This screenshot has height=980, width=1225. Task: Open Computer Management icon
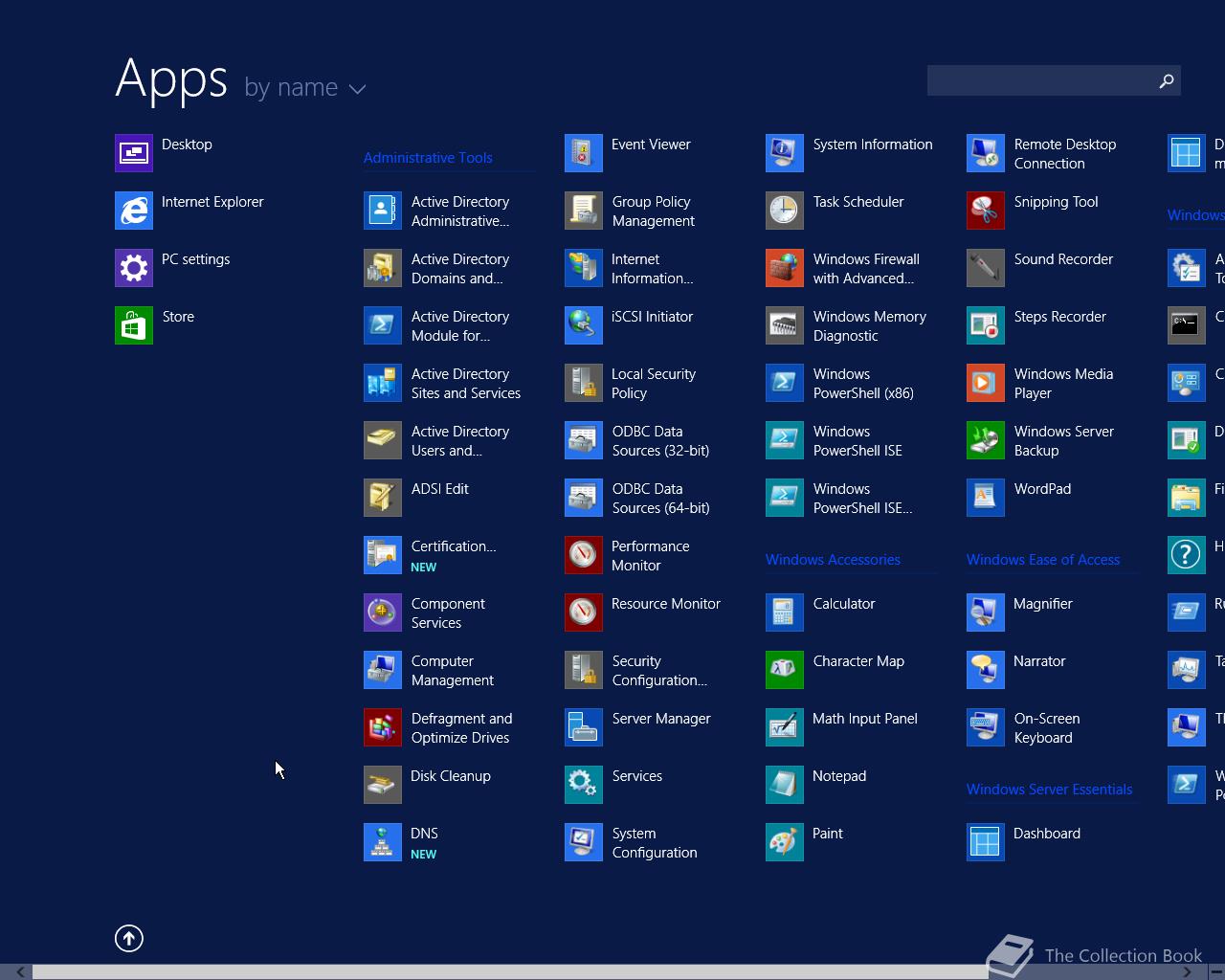[383, 670]
